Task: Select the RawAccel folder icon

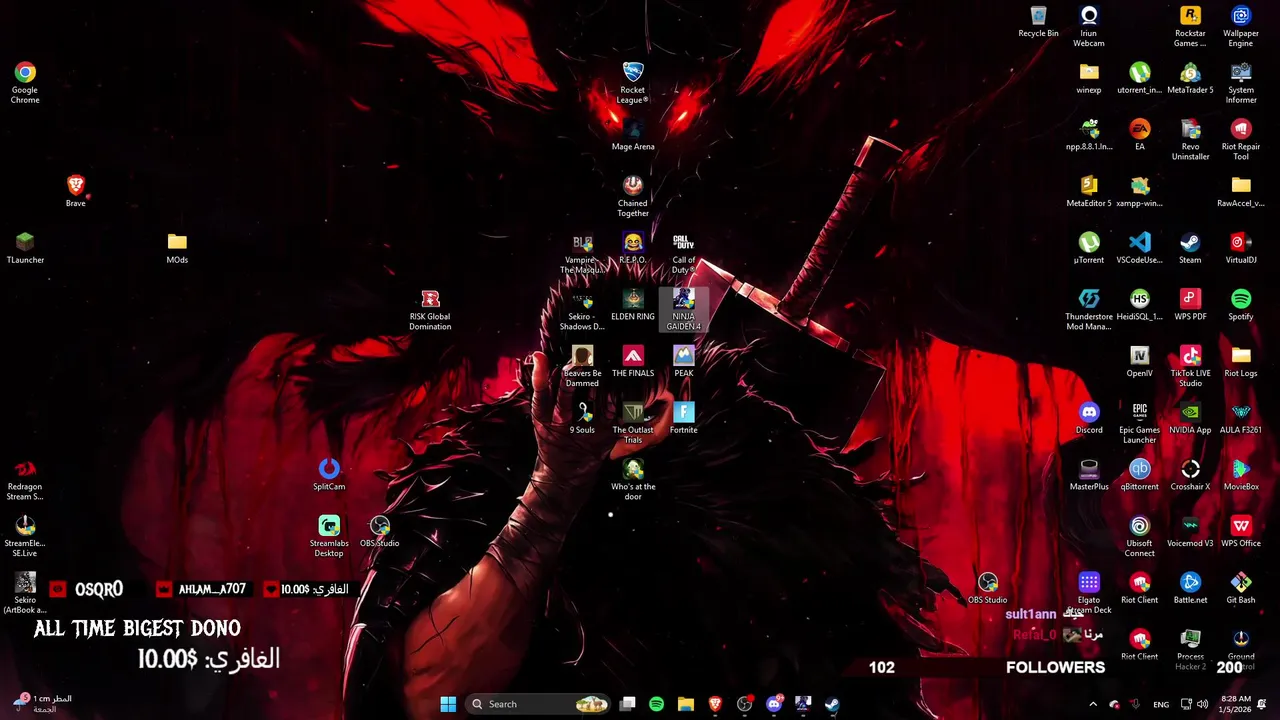Action: click(1241, 191)
